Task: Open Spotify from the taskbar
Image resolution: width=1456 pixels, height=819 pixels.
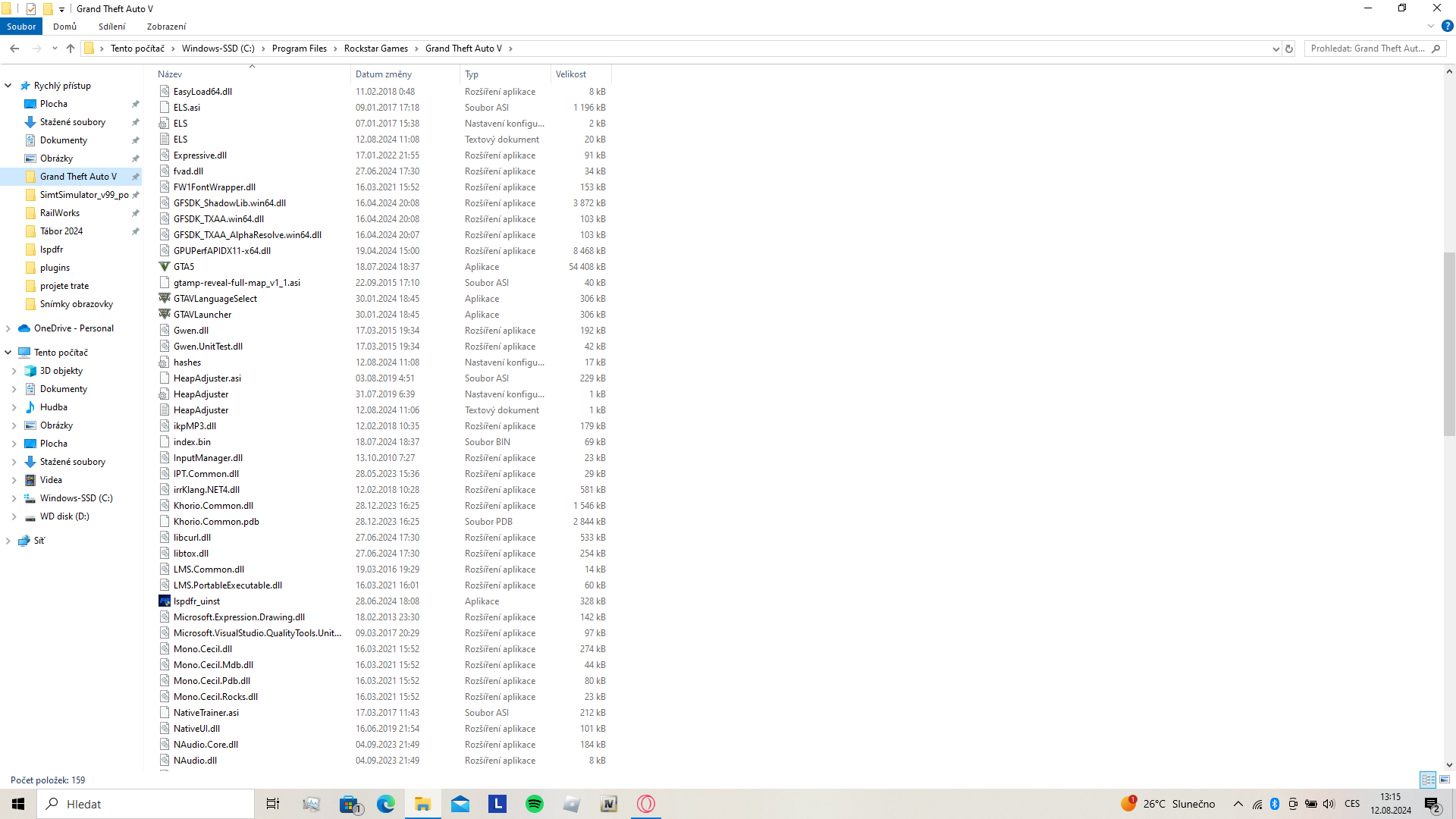Action: pyautogui.click(x=535, y=804)
